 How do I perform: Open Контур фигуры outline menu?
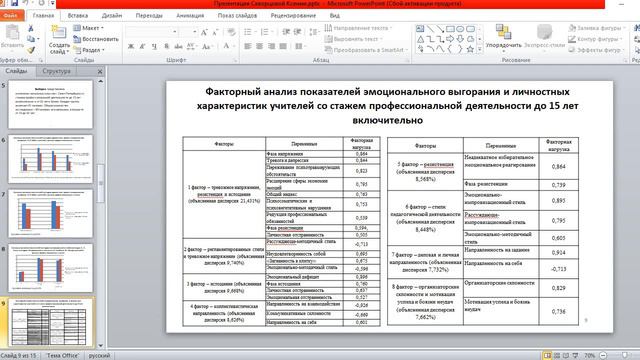595,39
